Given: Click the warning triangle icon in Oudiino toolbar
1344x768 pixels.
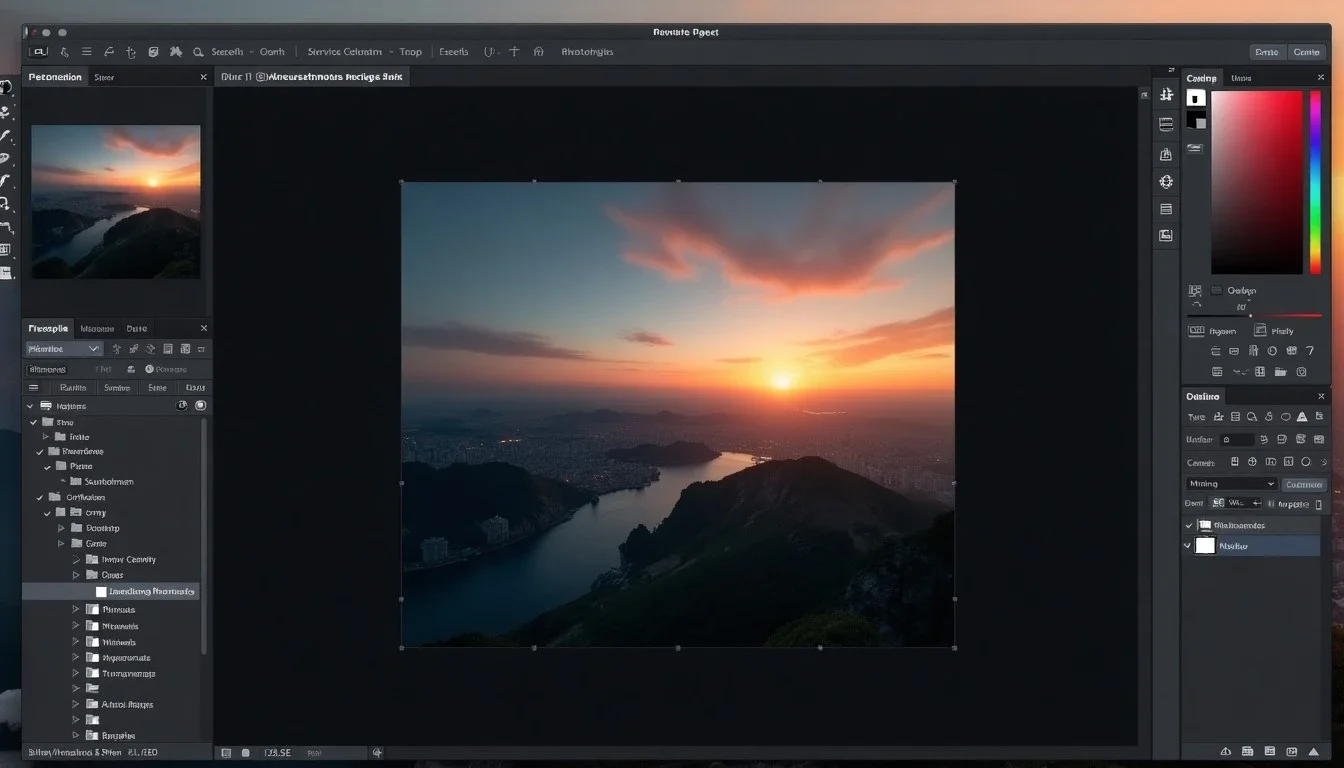Looking at the screenshot, I should [1301, 416].
